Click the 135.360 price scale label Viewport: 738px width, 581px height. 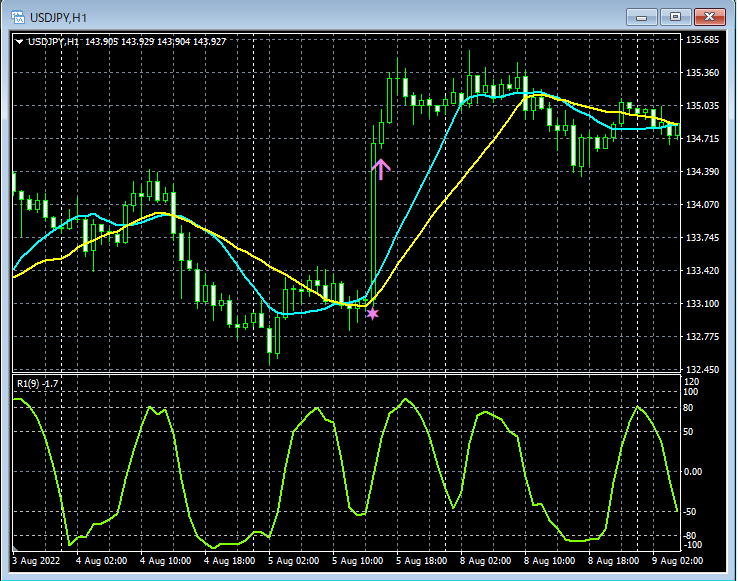click(x=702, y=73)
